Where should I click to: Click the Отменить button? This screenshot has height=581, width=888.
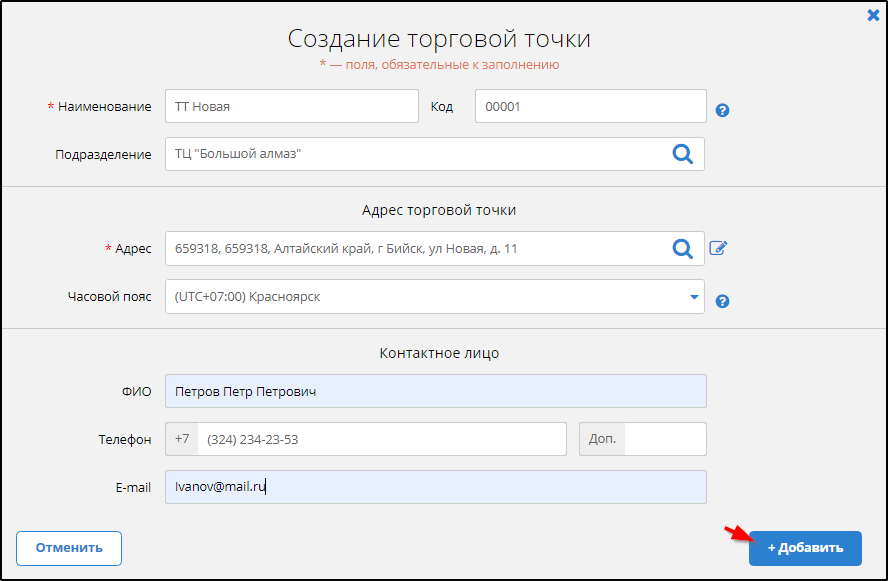point(69,548)
